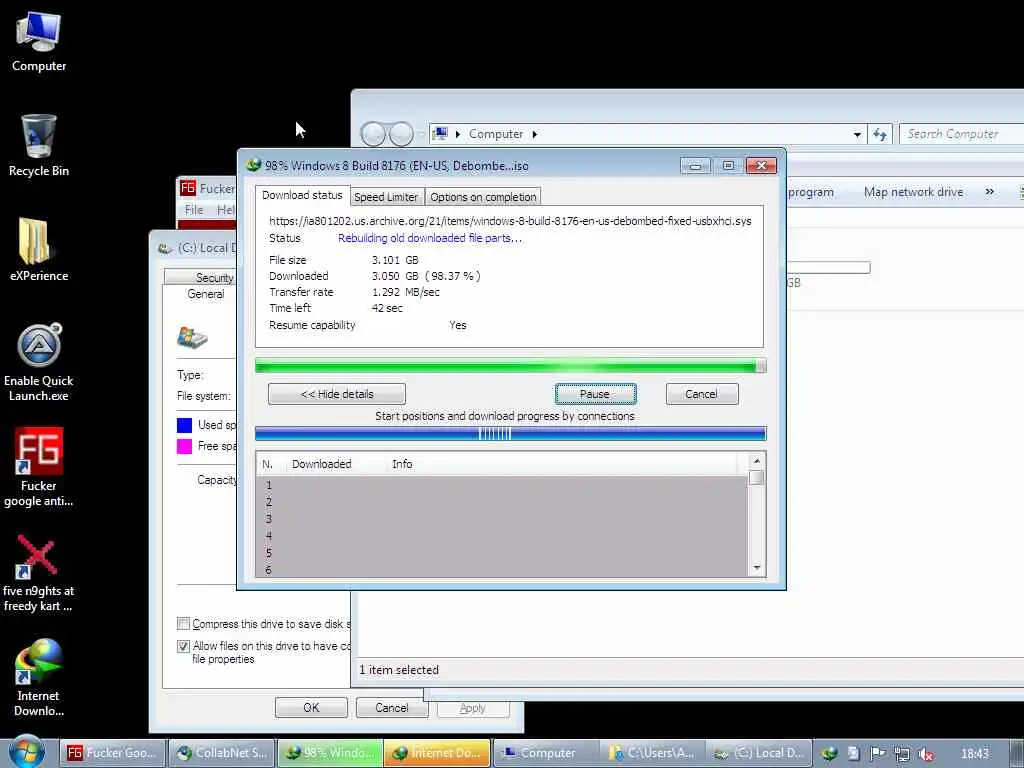Click the Action Center flag tray icon
The width and height of the screenshot is (1024, 768).
click(x=877, y=754)
